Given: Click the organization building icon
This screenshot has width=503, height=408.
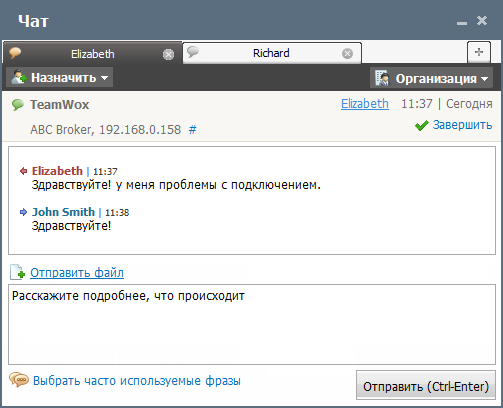Looking at the screenshot, I should click(x=382, y=78).
